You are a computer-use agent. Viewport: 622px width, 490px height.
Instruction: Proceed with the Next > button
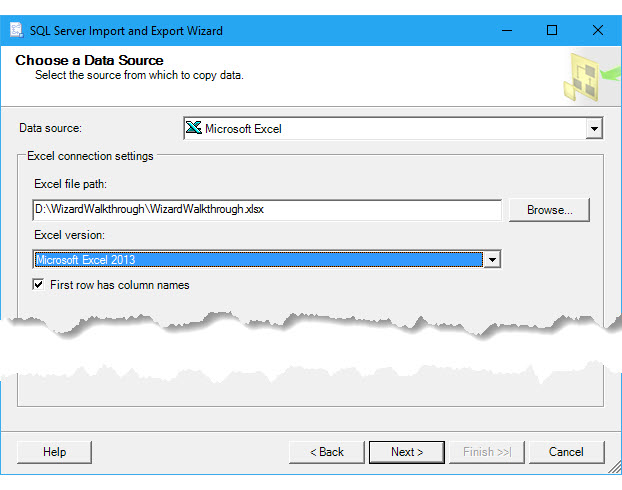(x=406, y=452)
